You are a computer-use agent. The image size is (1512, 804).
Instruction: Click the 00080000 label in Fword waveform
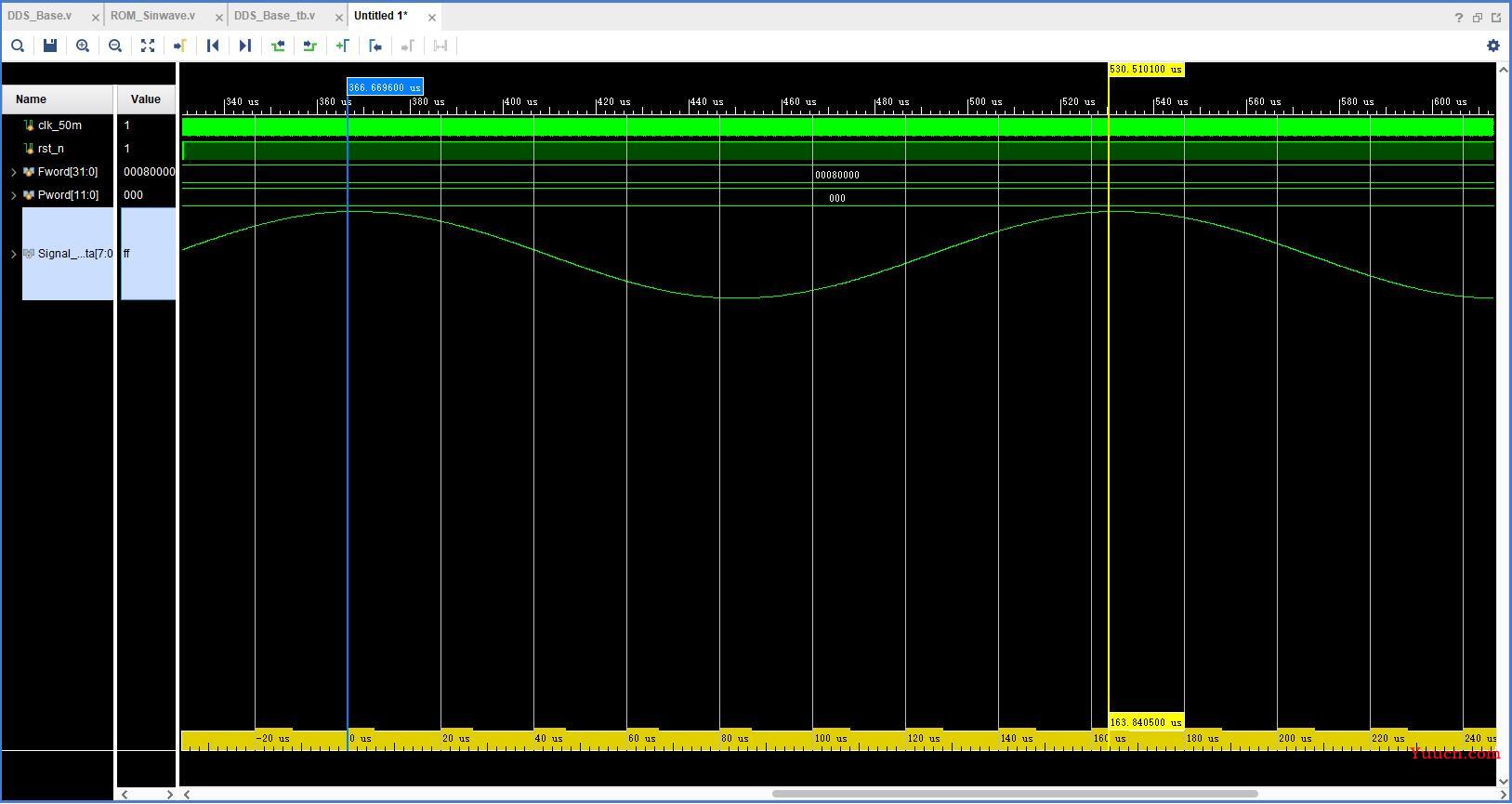point(837,175)
